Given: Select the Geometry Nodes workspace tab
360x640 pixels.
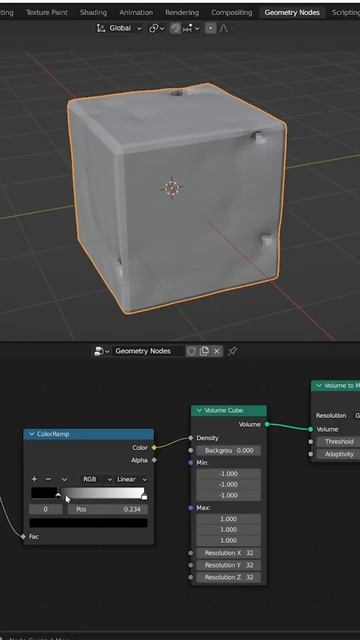Looking at the screenshot, I should pos(292,12).
